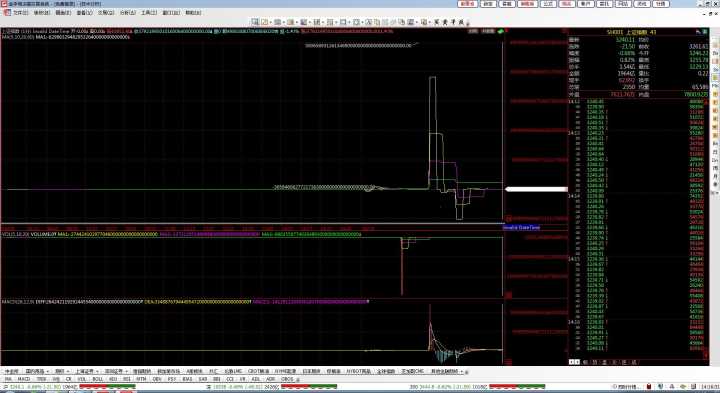Click the small green icon atop the quote panel

tap(705, 32)
